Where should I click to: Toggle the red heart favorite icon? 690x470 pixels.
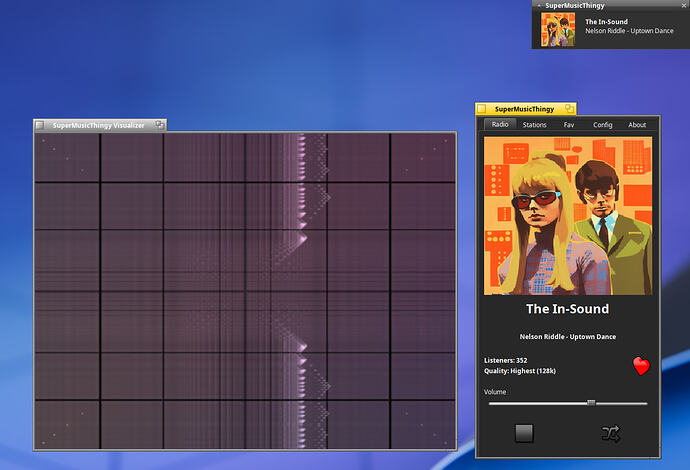[641, 366]
